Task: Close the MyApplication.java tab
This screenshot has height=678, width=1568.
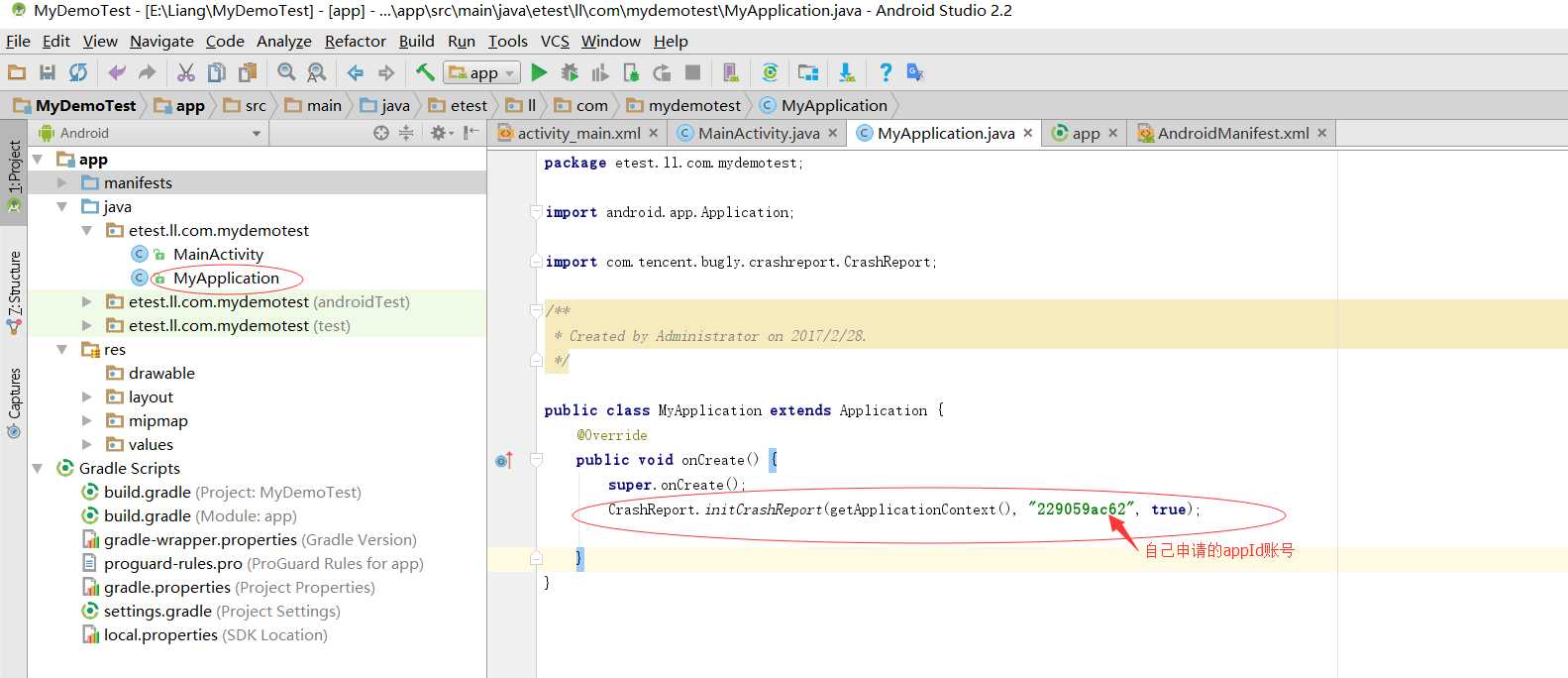Action: 1028,133
